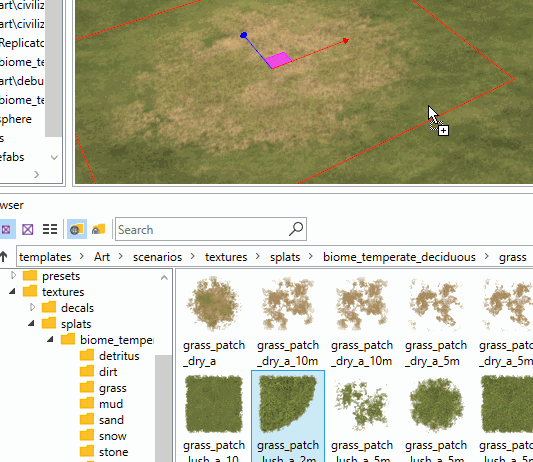
Task: Click the folder tree vertical scrollbar thumb
Action: 164,408
